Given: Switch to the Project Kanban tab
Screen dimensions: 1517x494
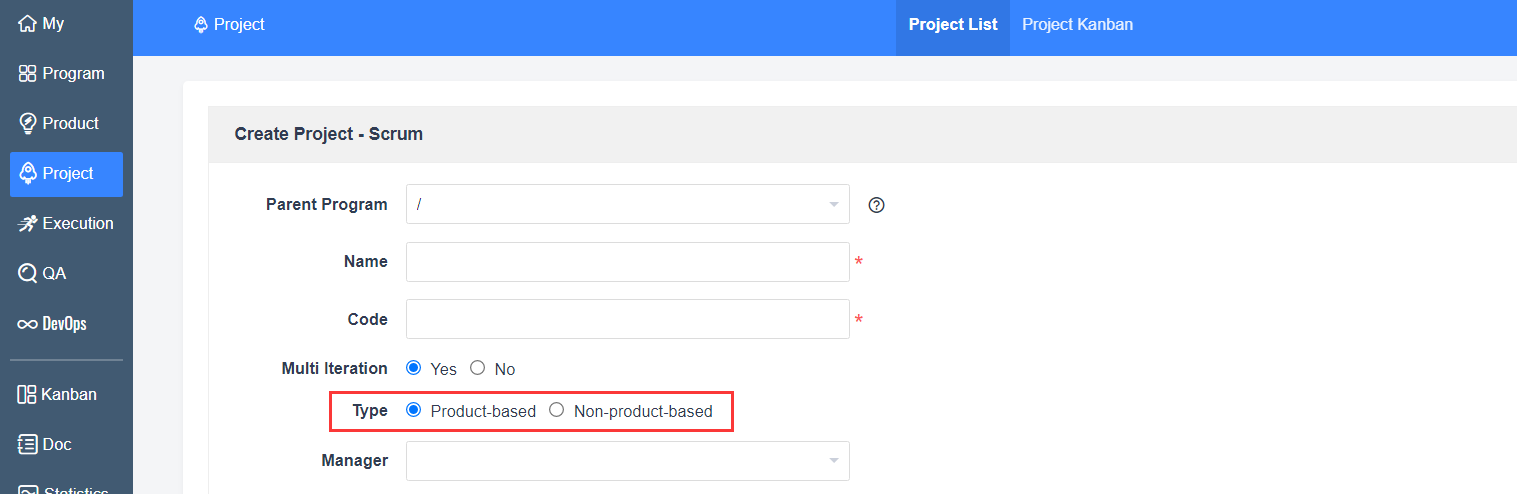Looking at the screenshot, I should pyautogui.click(x=1077, y=24).
